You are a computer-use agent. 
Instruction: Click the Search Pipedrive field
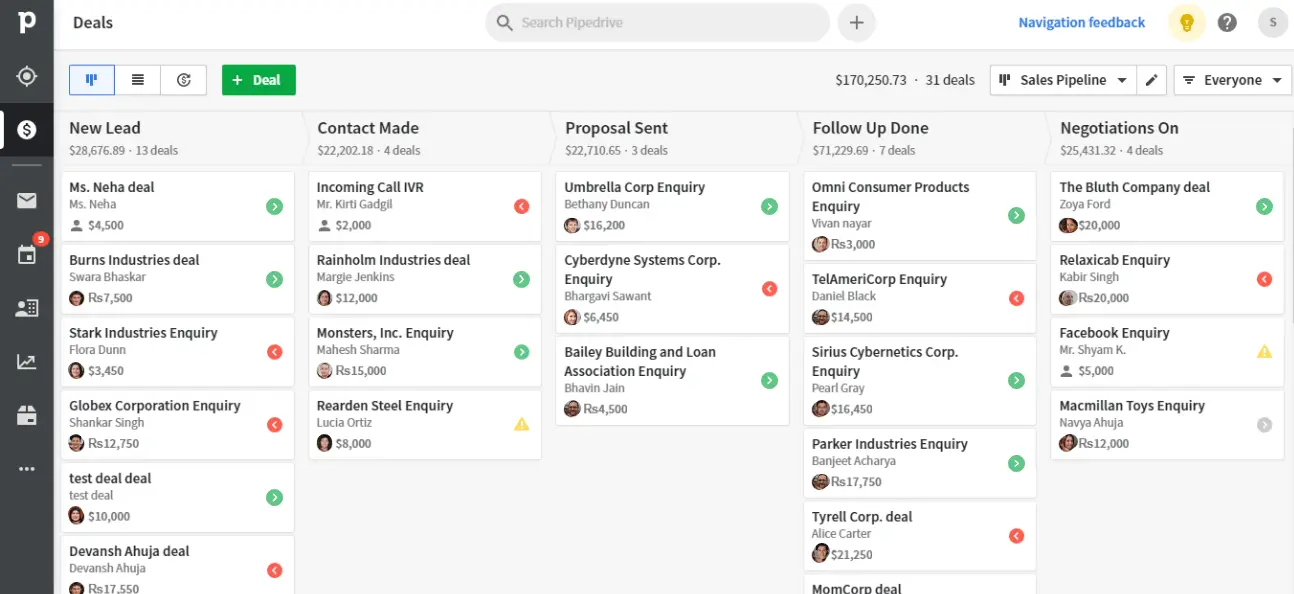[657, 22]
